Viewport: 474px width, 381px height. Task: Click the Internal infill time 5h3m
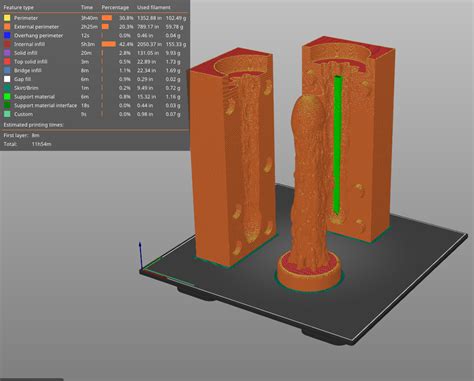(x=88, y=44)
